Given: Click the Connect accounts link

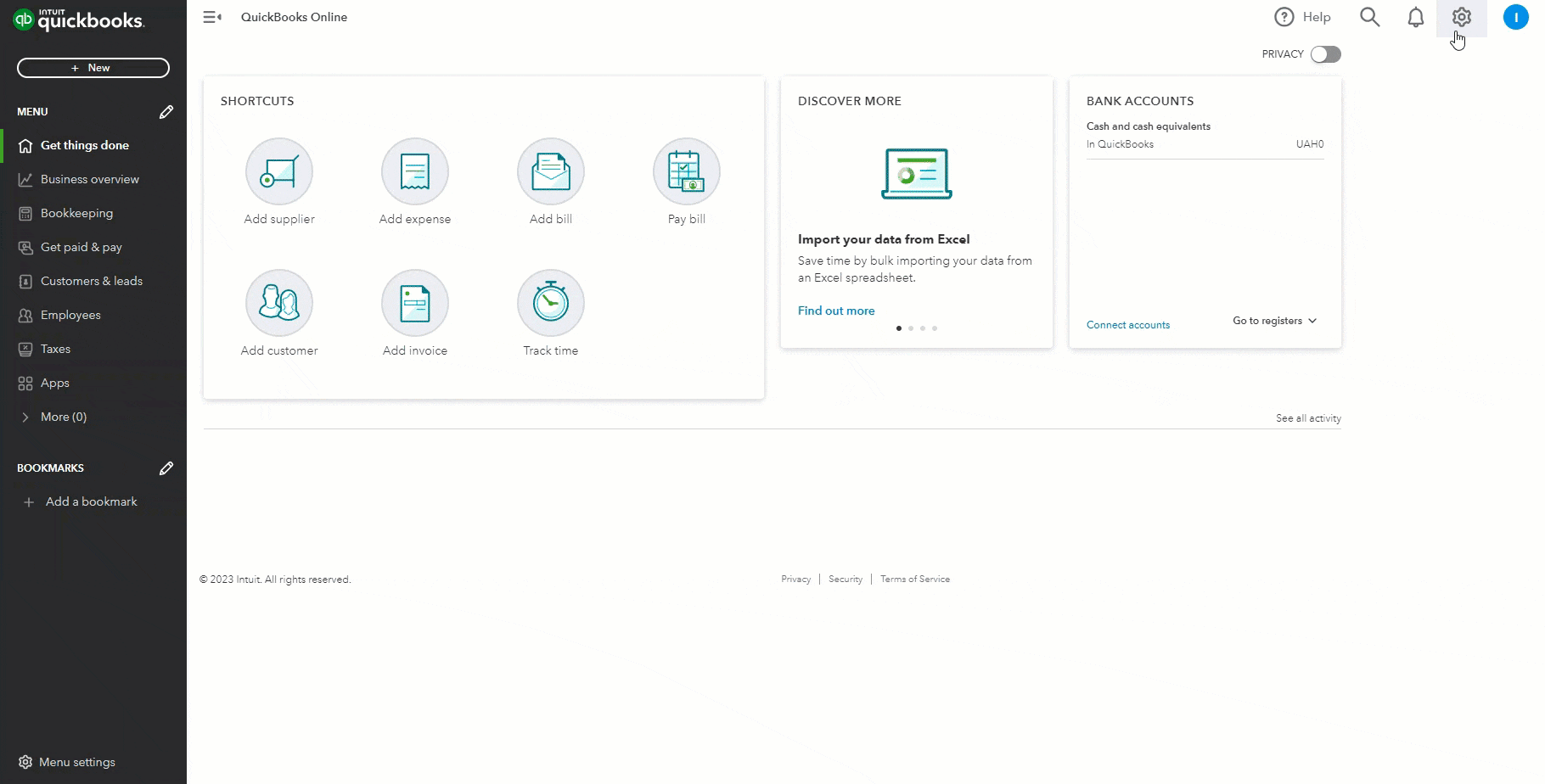Looking at the screenshot, I should (1128, 325).
